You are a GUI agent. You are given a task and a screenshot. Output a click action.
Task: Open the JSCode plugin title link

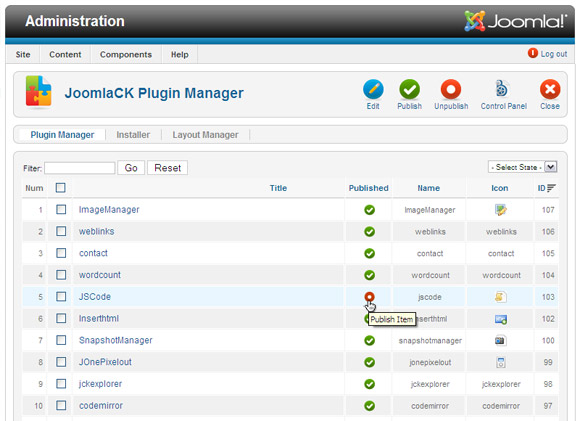click(x=95, y=297)
